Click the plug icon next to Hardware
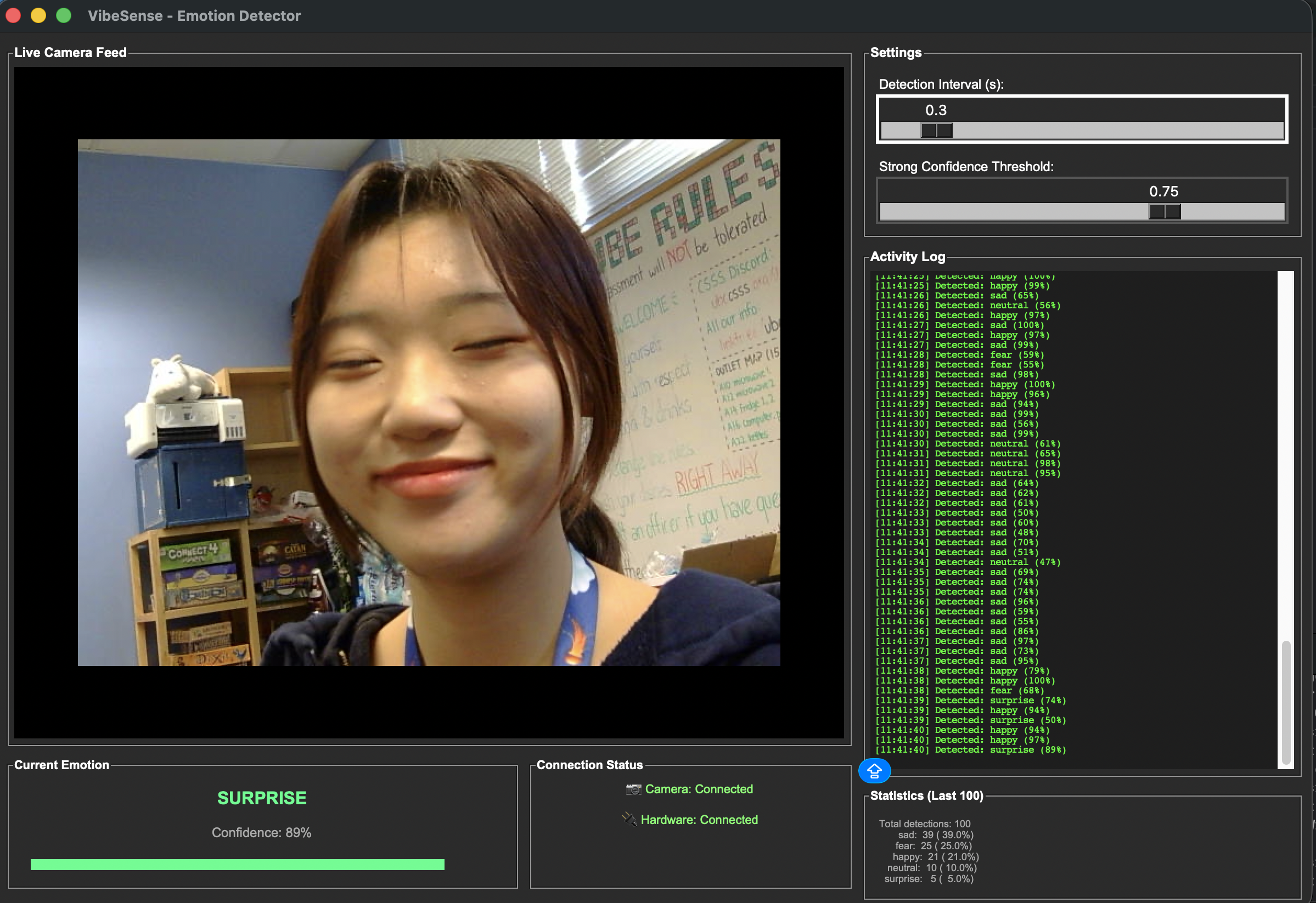1316x903 pixels. tap(628, 819)
